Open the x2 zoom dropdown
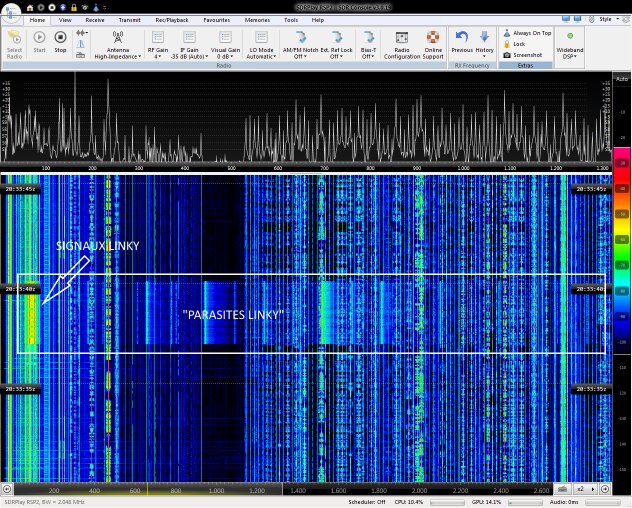632x508 pixels. (x=585, y=489)
